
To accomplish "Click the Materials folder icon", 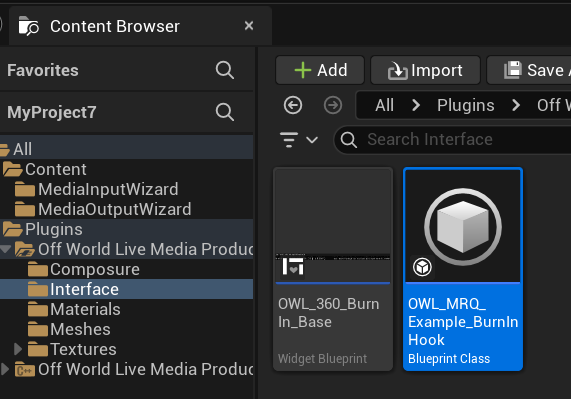I will point(38,309).
